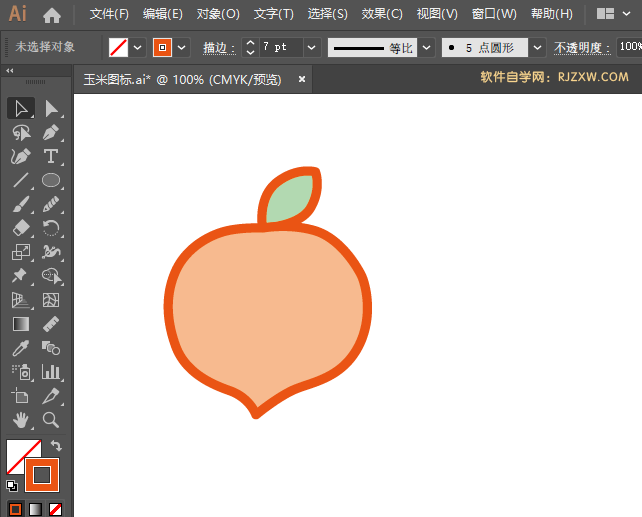642x517 pixels.
Task: Open the 效果(C) menu
Action: click(x=381, y=14)
